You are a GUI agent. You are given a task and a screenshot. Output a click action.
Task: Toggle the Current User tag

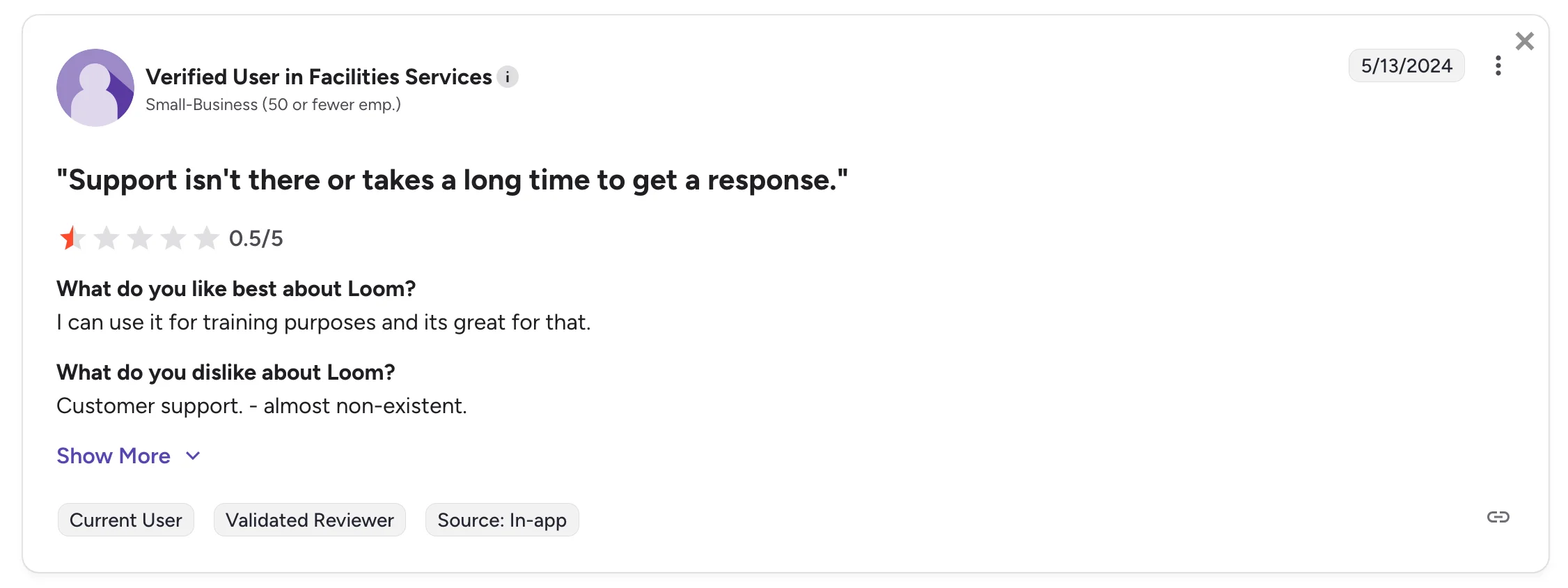(125, 520)
